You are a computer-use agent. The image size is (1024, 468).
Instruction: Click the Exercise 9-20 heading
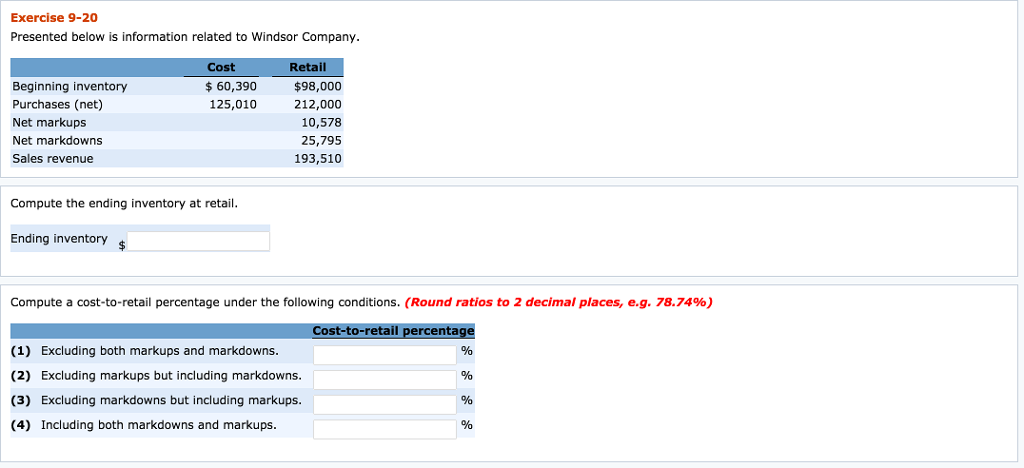pyautogui.click(x=54, y=18)
